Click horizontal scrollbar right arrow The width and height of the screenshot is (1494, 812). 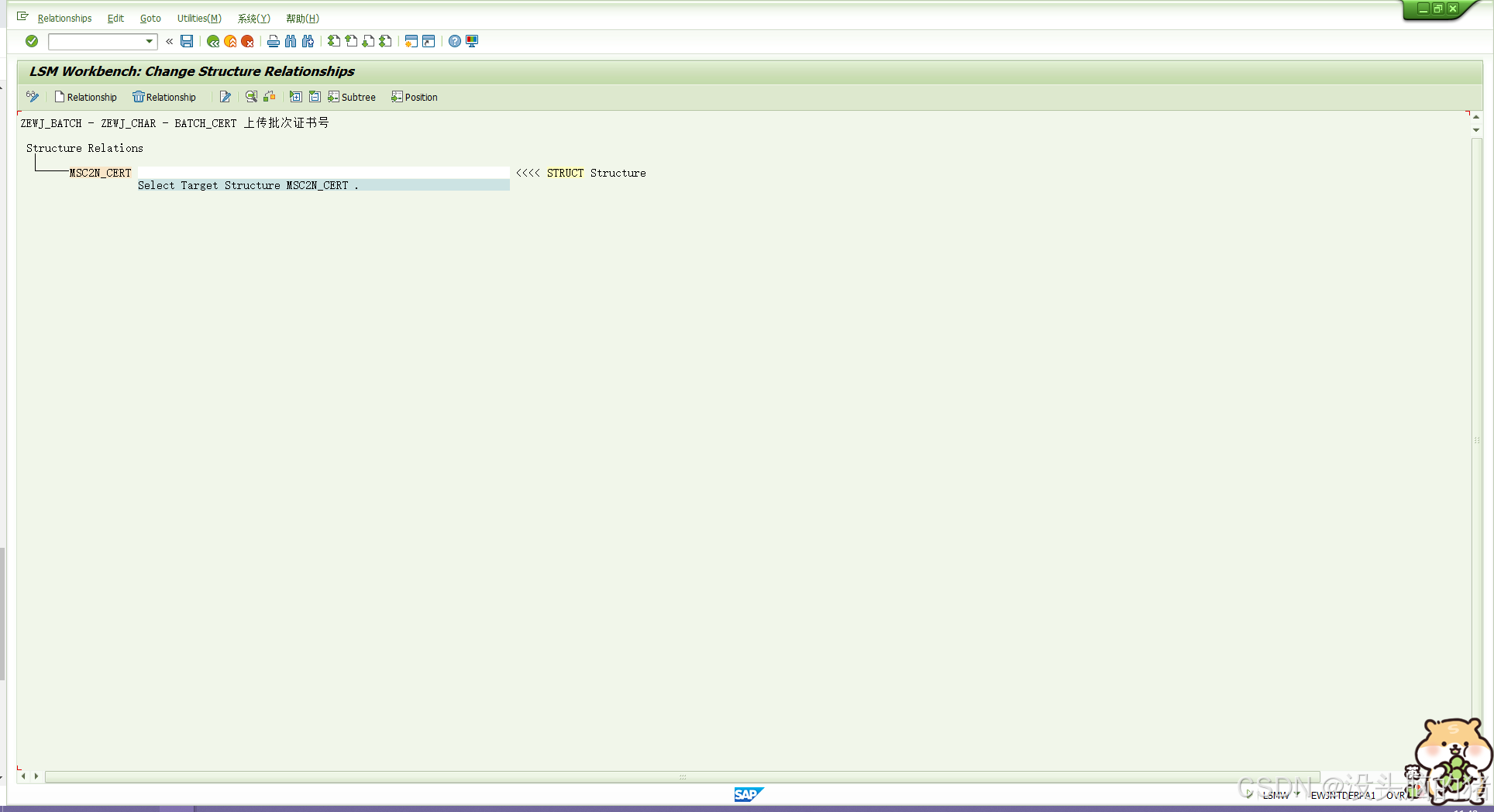click(x=36, y=776)
